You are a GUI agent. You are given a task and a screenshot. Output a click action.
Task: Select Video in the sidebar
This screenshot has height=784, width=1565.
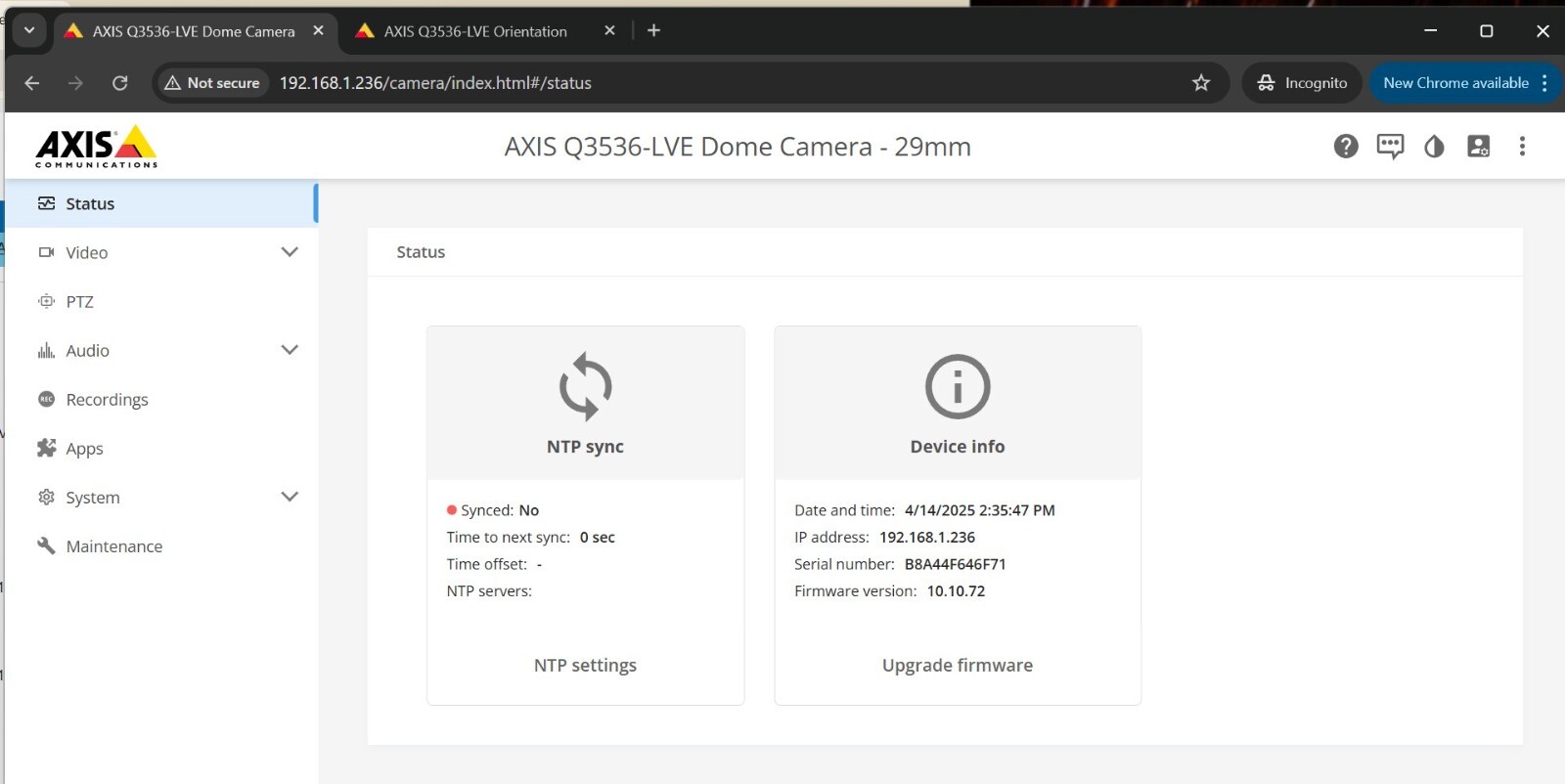[x=161, y=252]
